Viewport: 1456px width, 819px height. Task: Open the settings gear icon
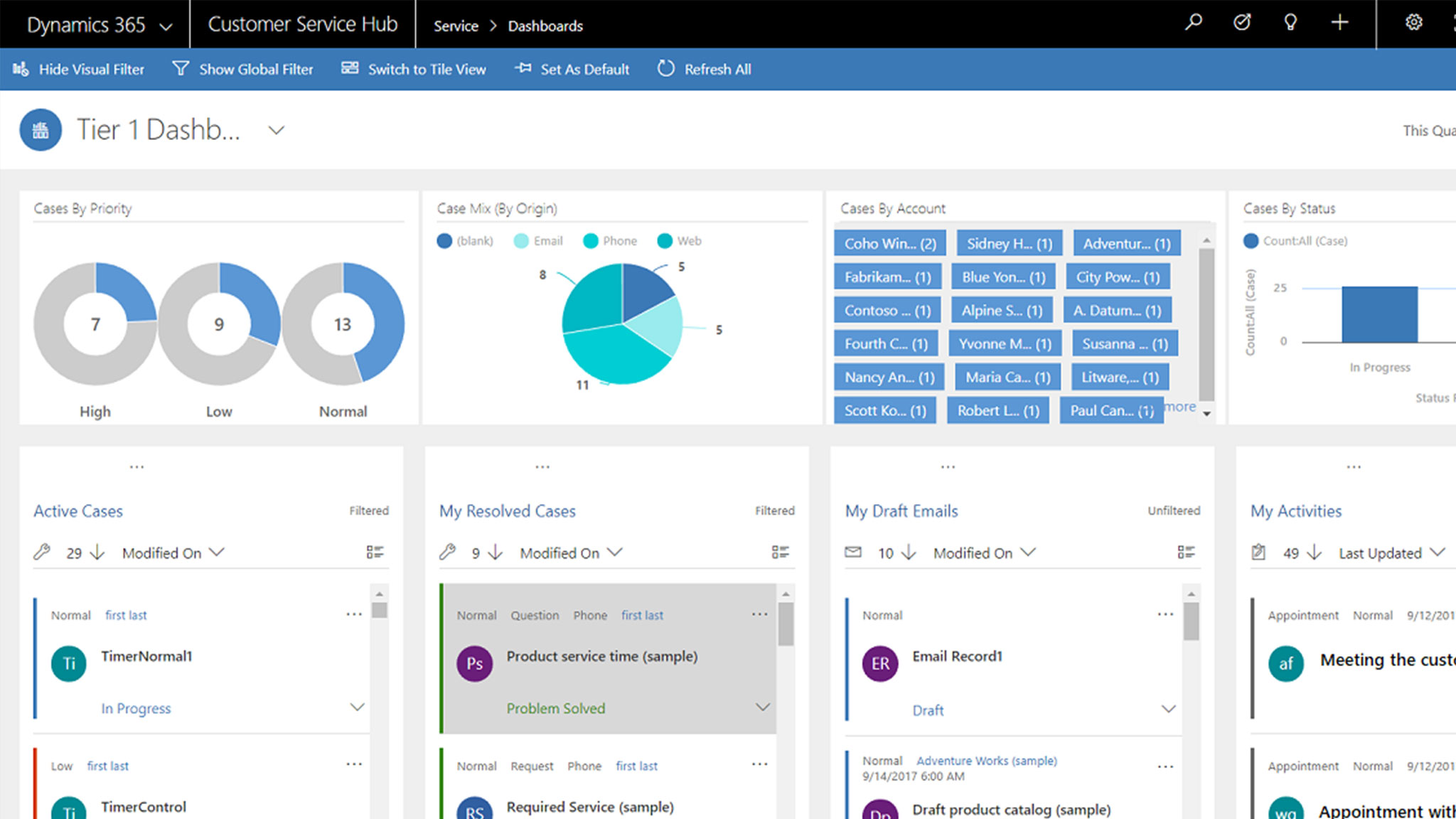click(x=1413, y=23)
